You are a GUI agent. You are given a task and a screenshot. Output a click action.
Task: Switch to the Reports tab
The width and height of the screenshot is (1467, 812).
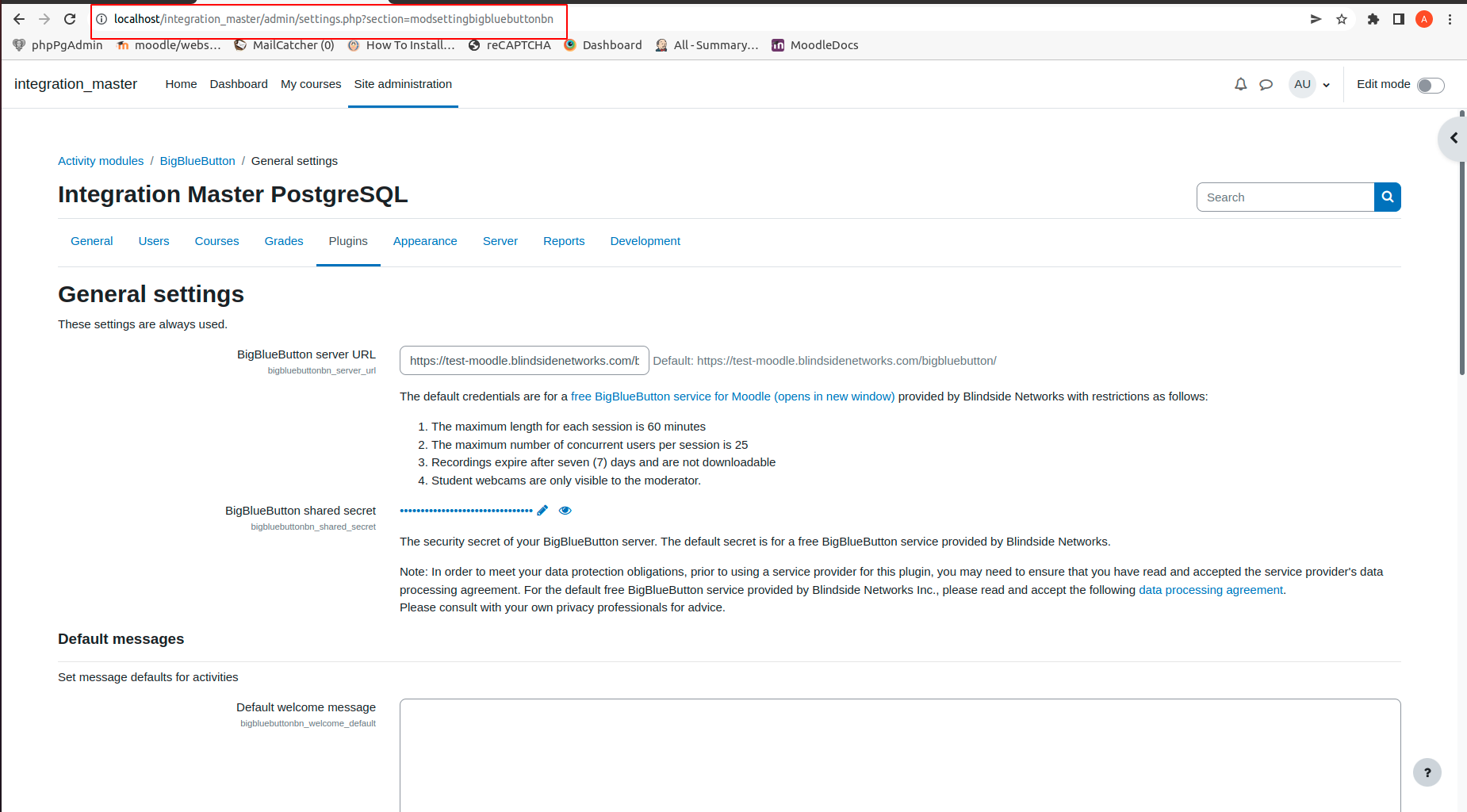[x=564, y=241]
